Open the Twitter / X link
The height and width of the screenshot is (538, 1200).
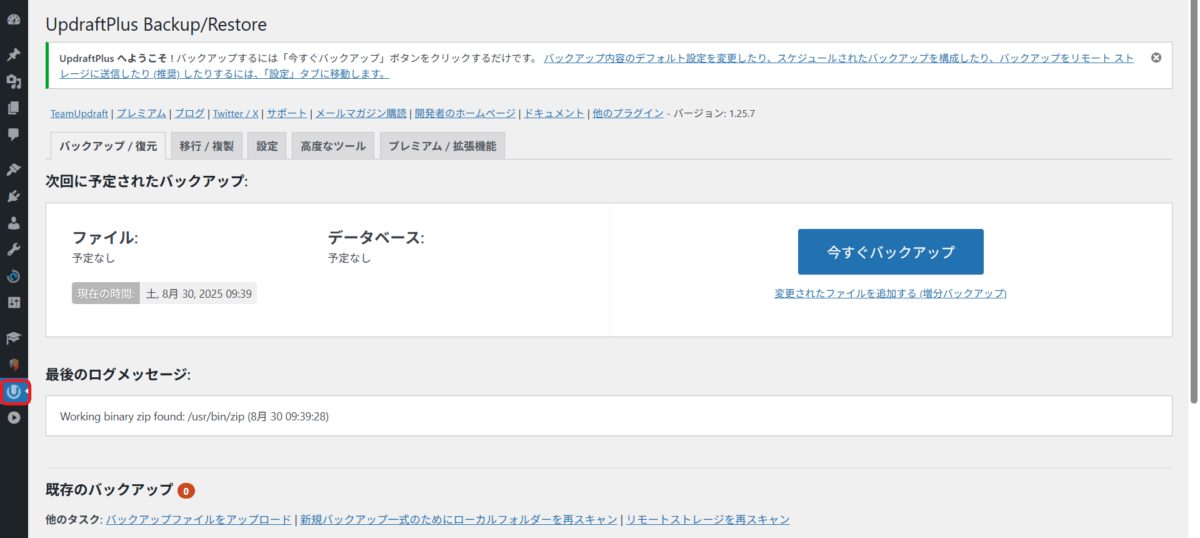tap(236, 114)
